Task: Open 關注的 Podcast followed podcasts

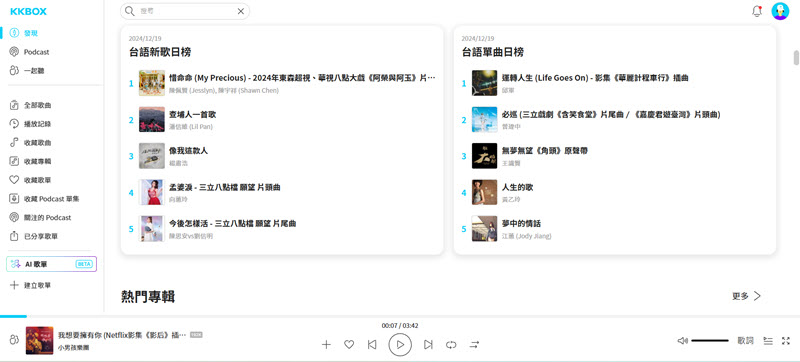Action: point(40,218)
